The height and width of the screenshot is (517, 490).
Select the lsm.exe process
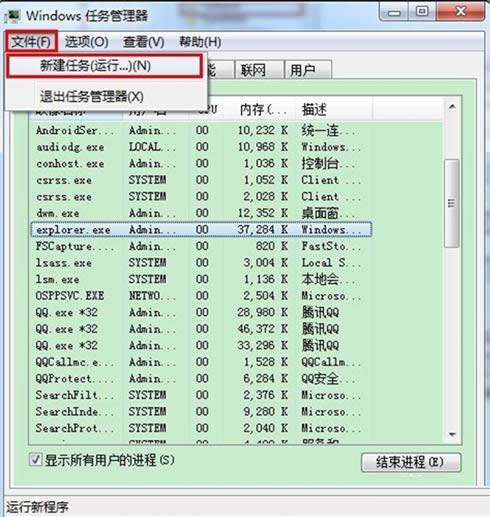coord(201,279)
